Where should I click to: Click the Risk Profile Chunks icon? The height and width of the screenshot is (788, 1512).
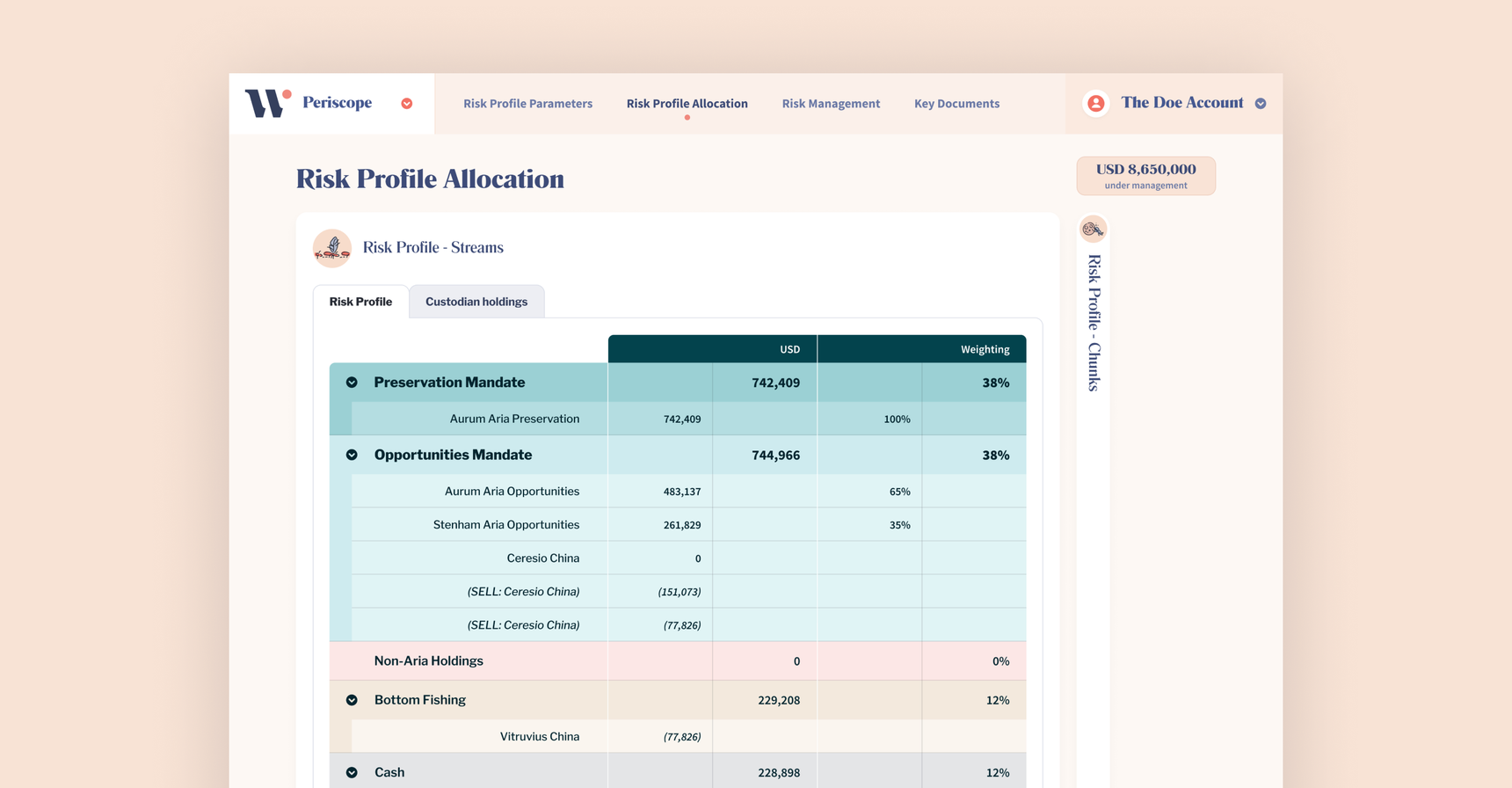1093,230
